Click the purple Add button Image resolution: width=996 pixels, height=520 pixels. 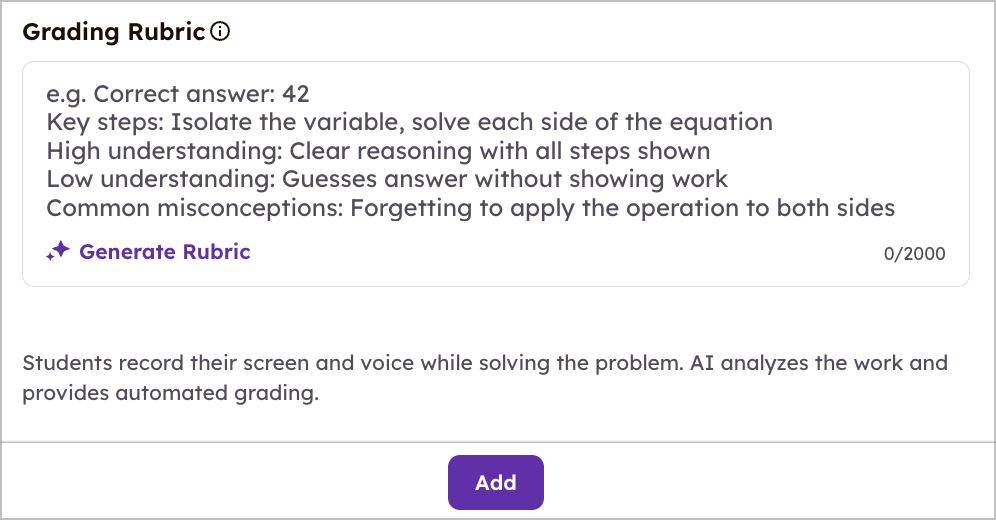(x=495, y=483)
